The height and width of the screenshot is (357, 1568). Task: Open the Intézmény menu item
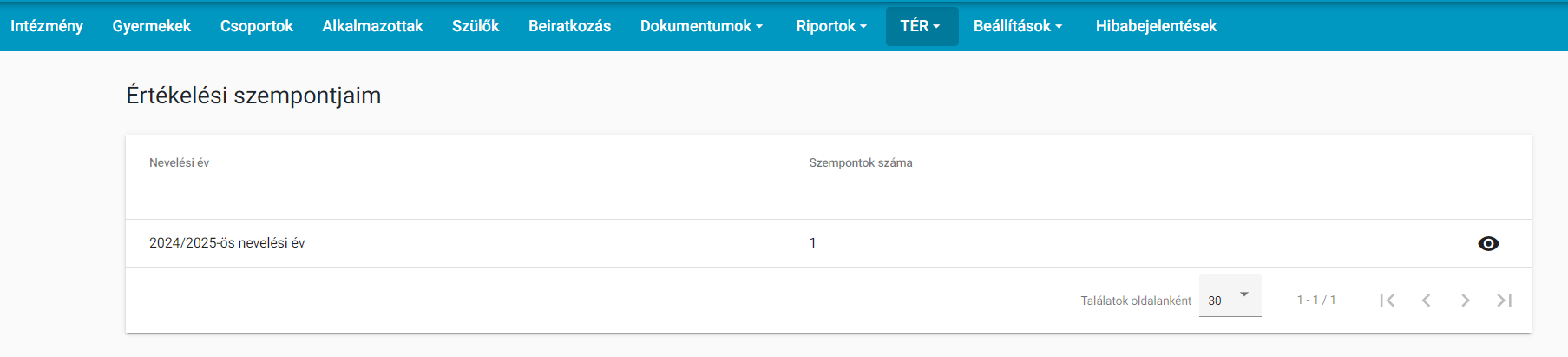coord(47,26)
